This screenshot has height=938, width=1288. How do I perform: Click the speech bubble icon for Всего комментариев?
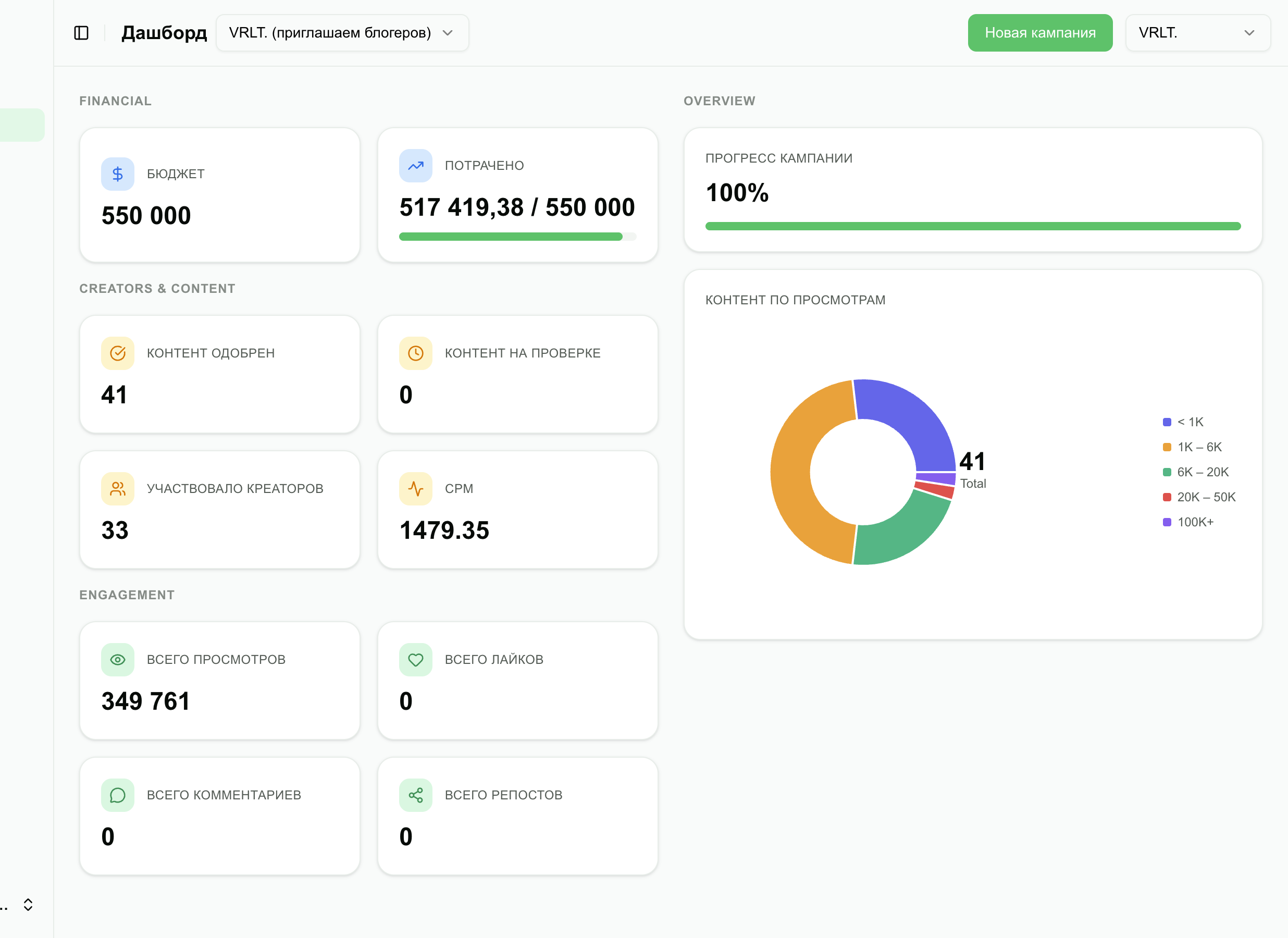118,795
